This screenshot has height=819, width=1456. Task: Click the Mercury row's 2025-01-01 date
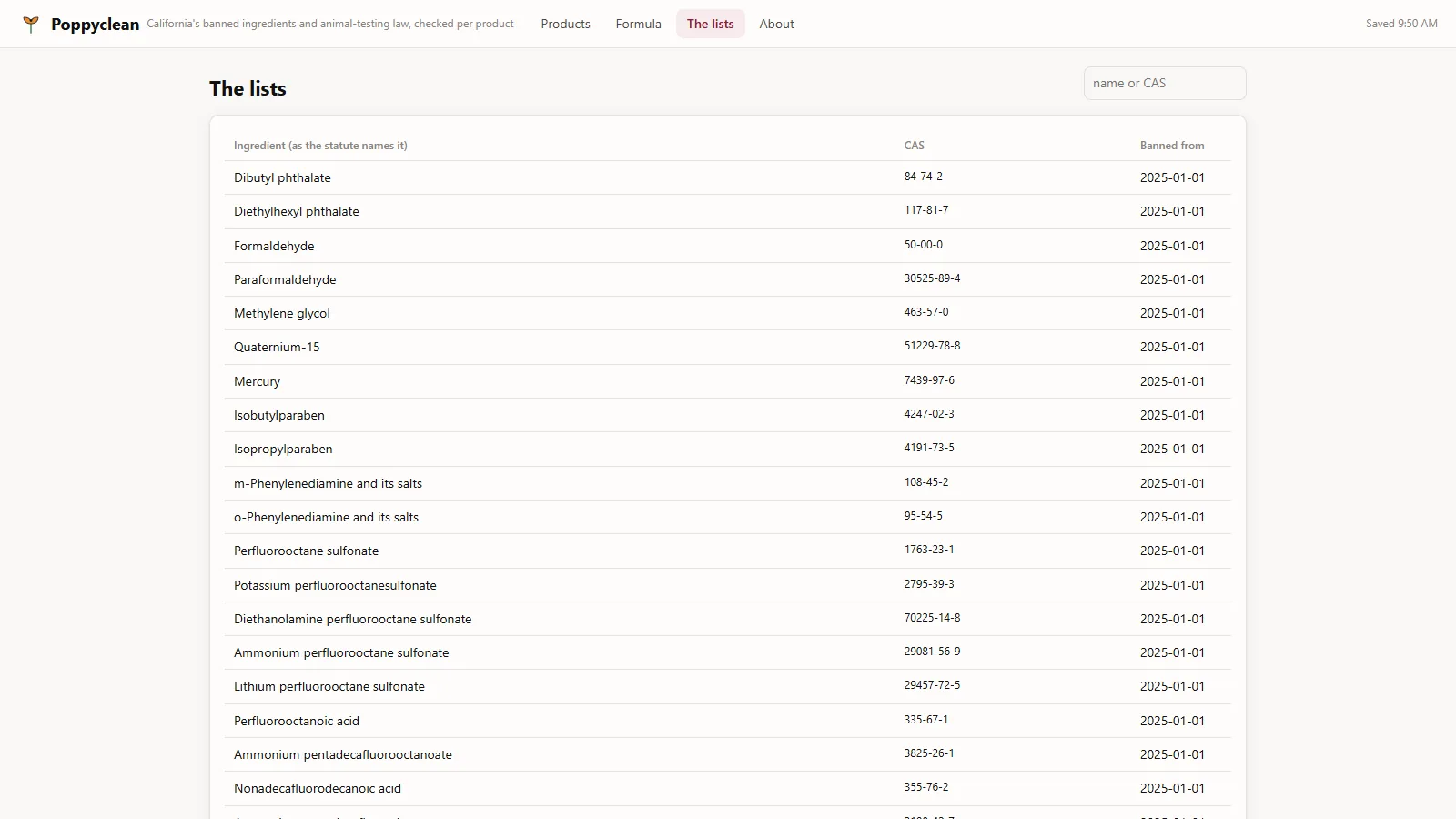point(1172,381)
